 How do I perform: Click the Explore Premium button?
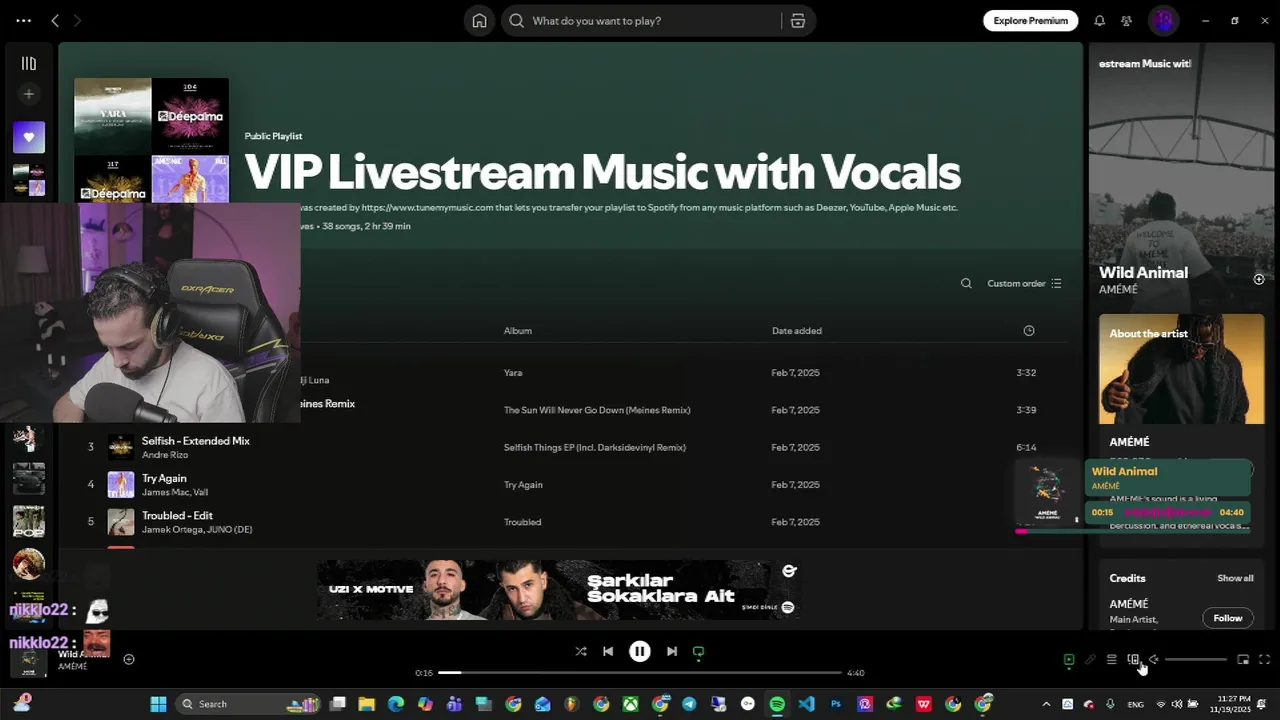click(x=1031, y=20)
